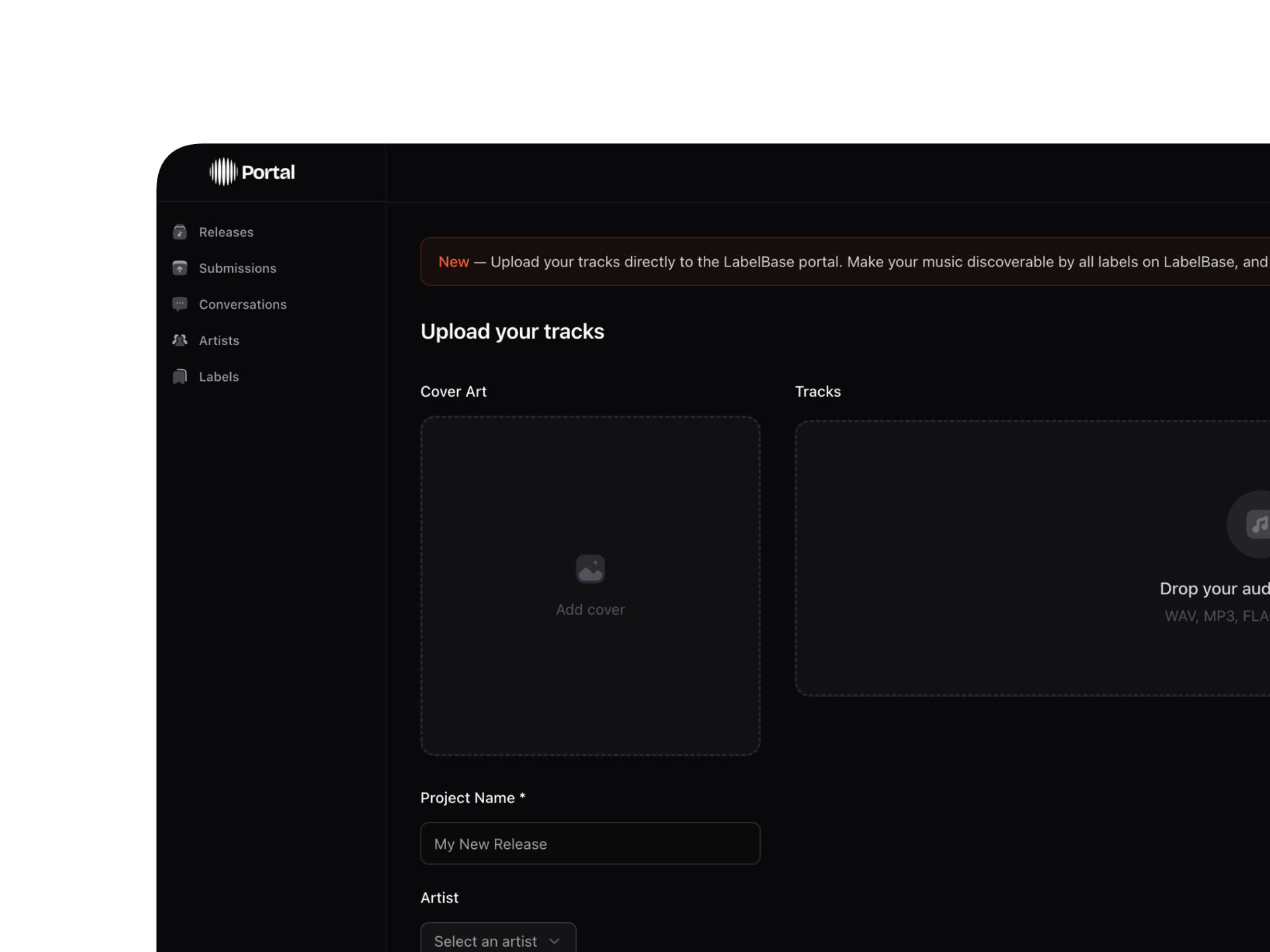Open the Submissions section from sidebar
Viewport: 1270px width, 952px height.
pos(238,268)
